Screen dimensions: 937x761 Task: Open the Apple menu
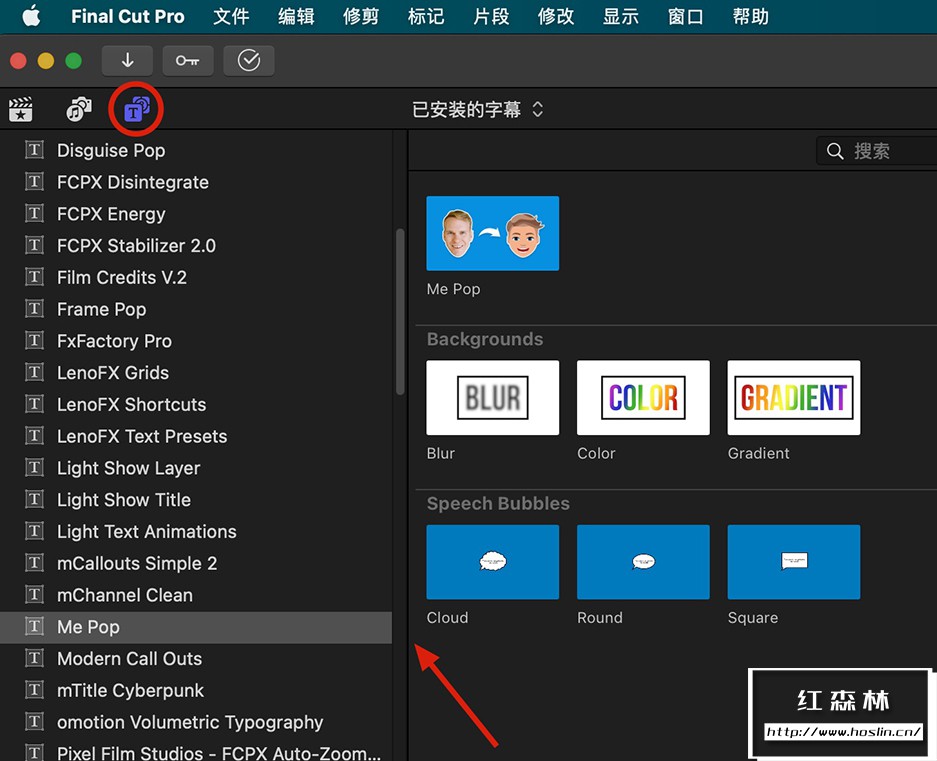(31, 16)
